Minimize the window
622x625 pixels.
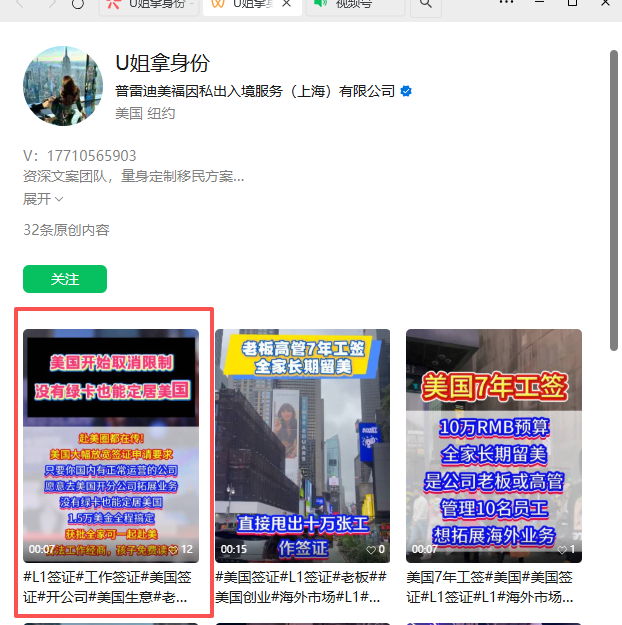pos(539,2)
